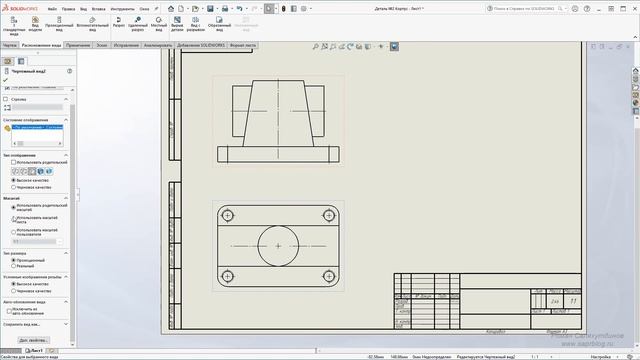Collapse the Авто-обновление вида section
The width and height of the screenshot is (640, 360).
[66, 302]
